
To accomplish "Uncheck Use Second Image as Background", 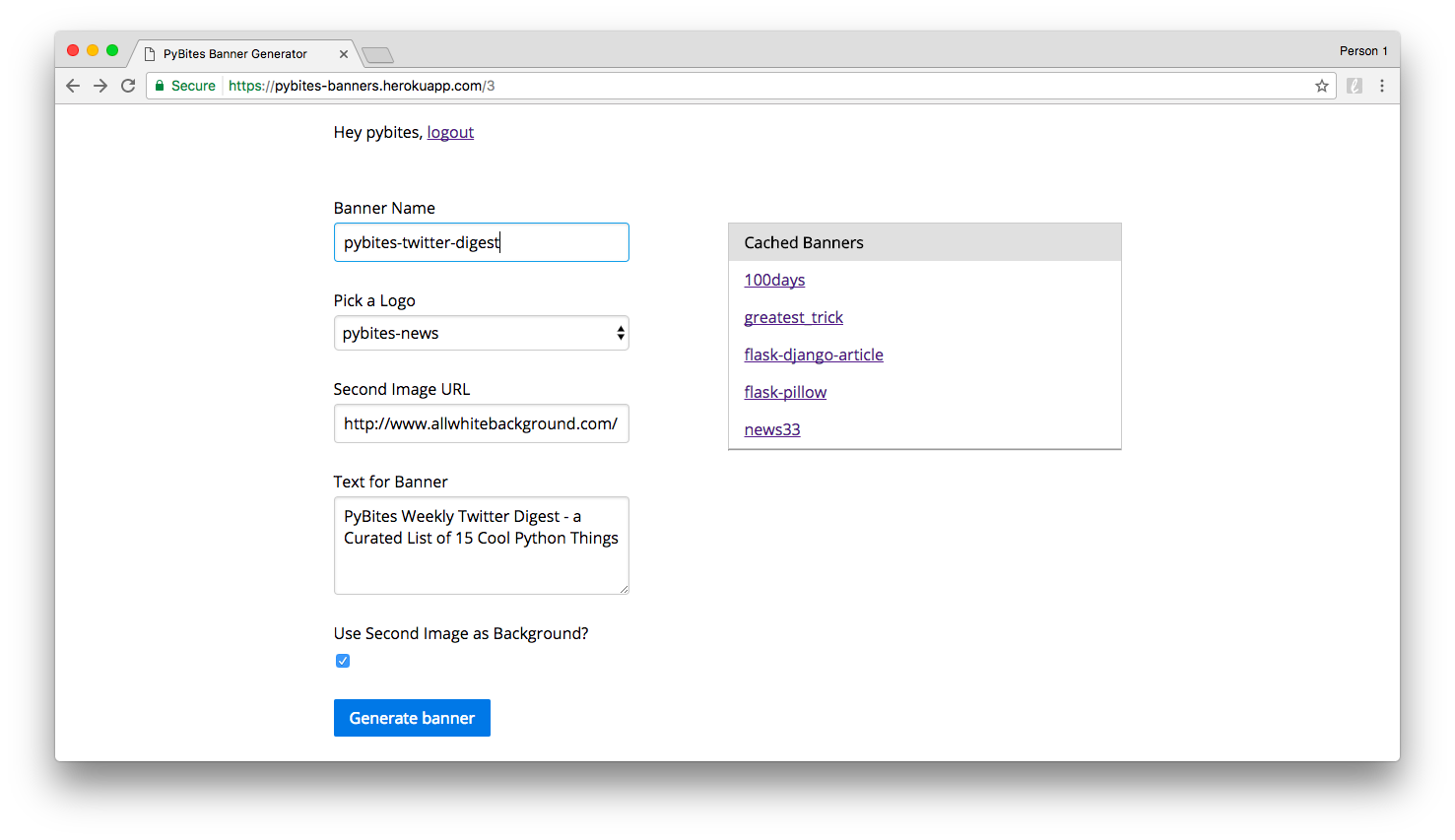I will point(343,661).
